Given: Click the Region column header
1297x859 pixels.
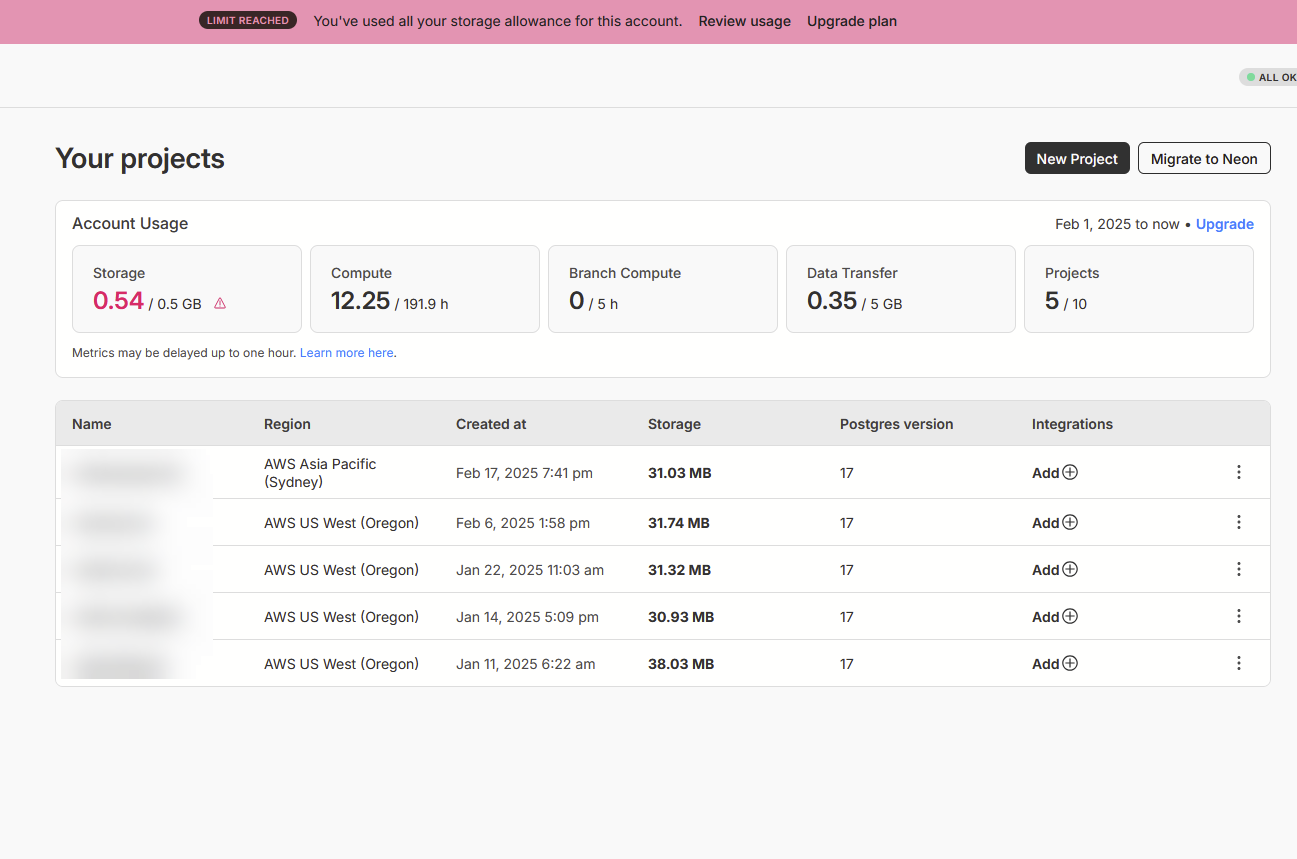Looking at the screenshot, I should coord(287,424).
